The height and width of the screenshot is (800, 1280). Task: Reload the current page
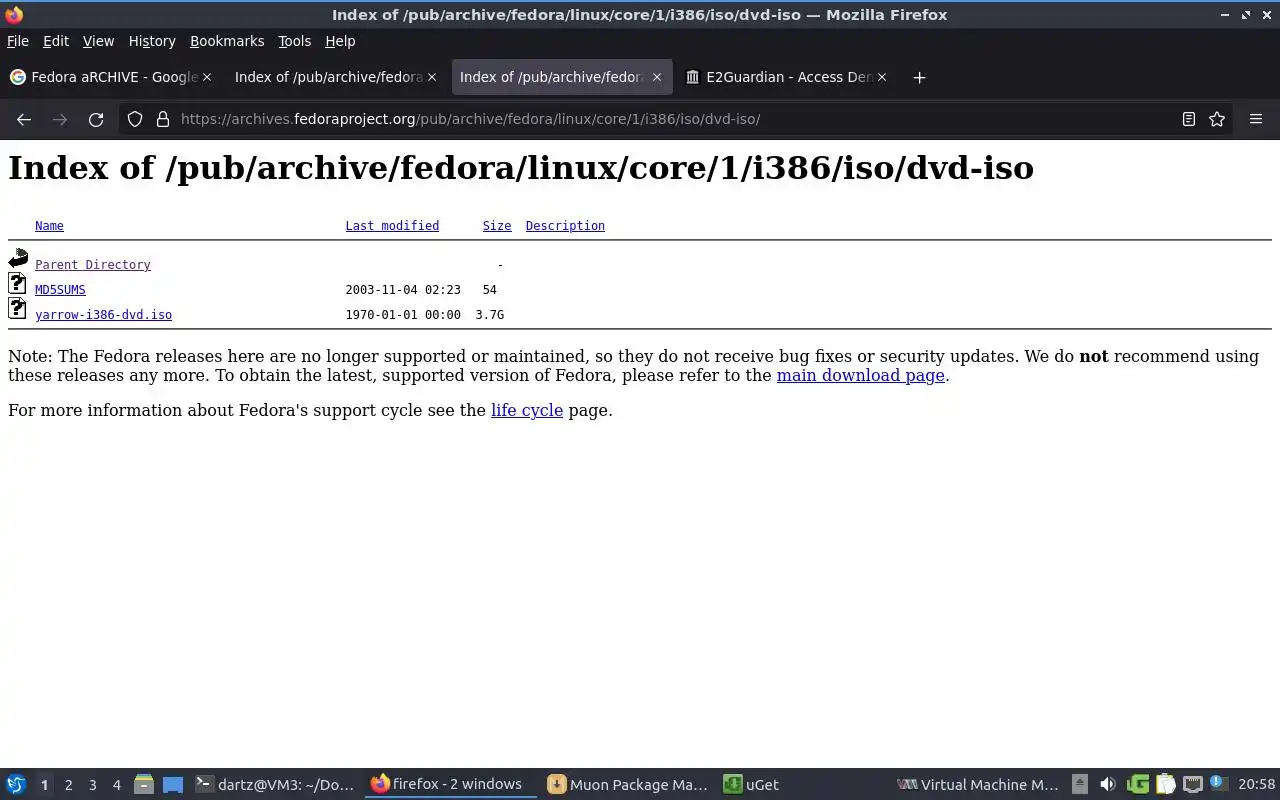[x=96, y=119]
